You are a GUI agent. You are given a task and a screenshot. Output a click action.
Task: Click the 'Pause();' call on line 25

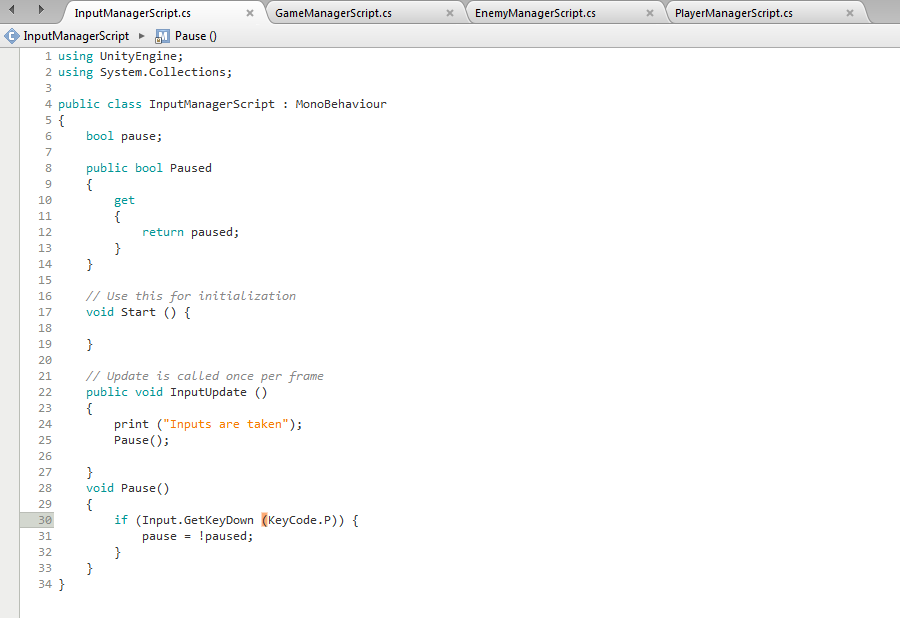point(142,440)
